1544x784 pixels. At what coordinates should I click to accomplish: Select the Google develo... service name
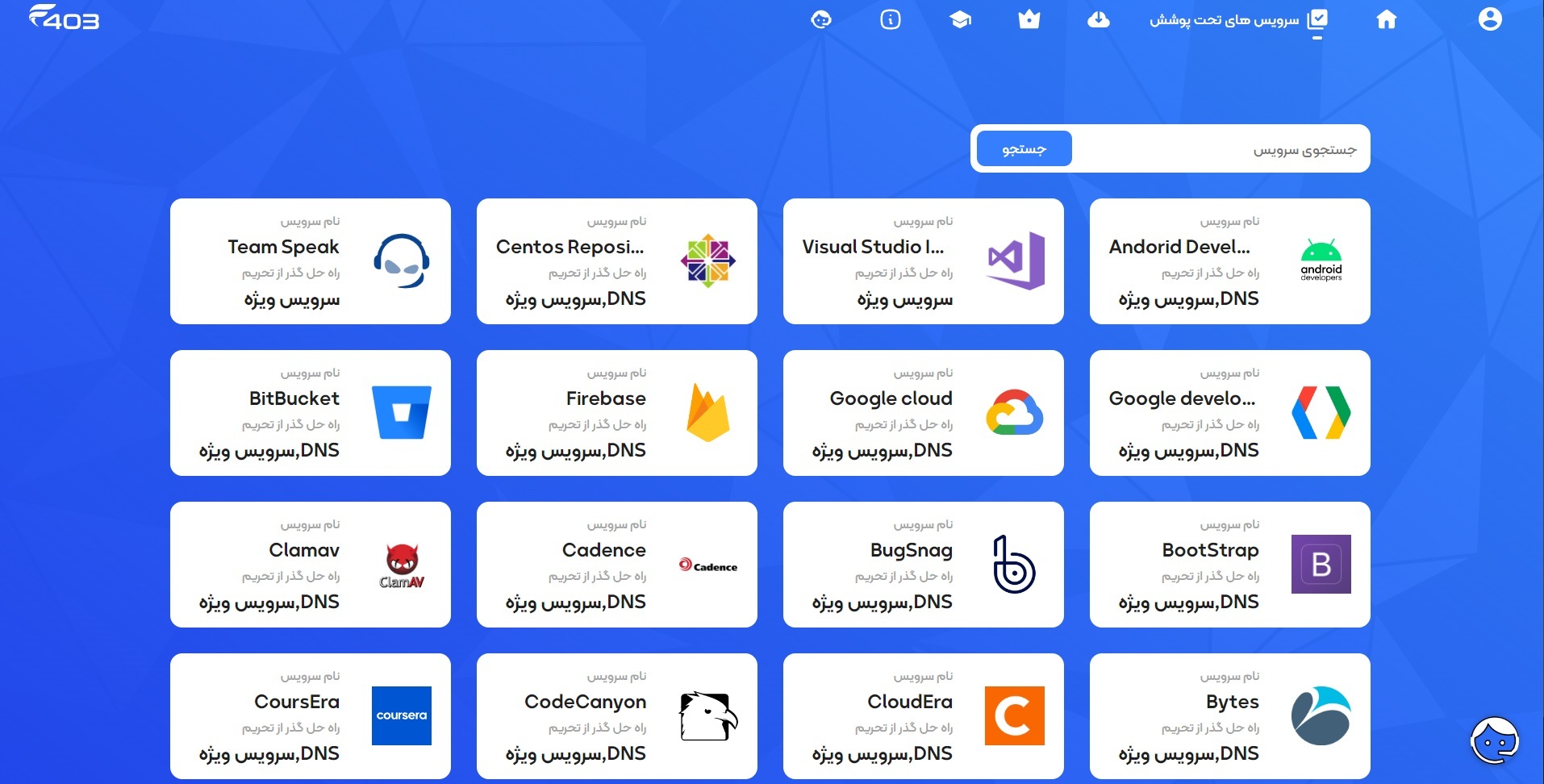coord(1183,398)
